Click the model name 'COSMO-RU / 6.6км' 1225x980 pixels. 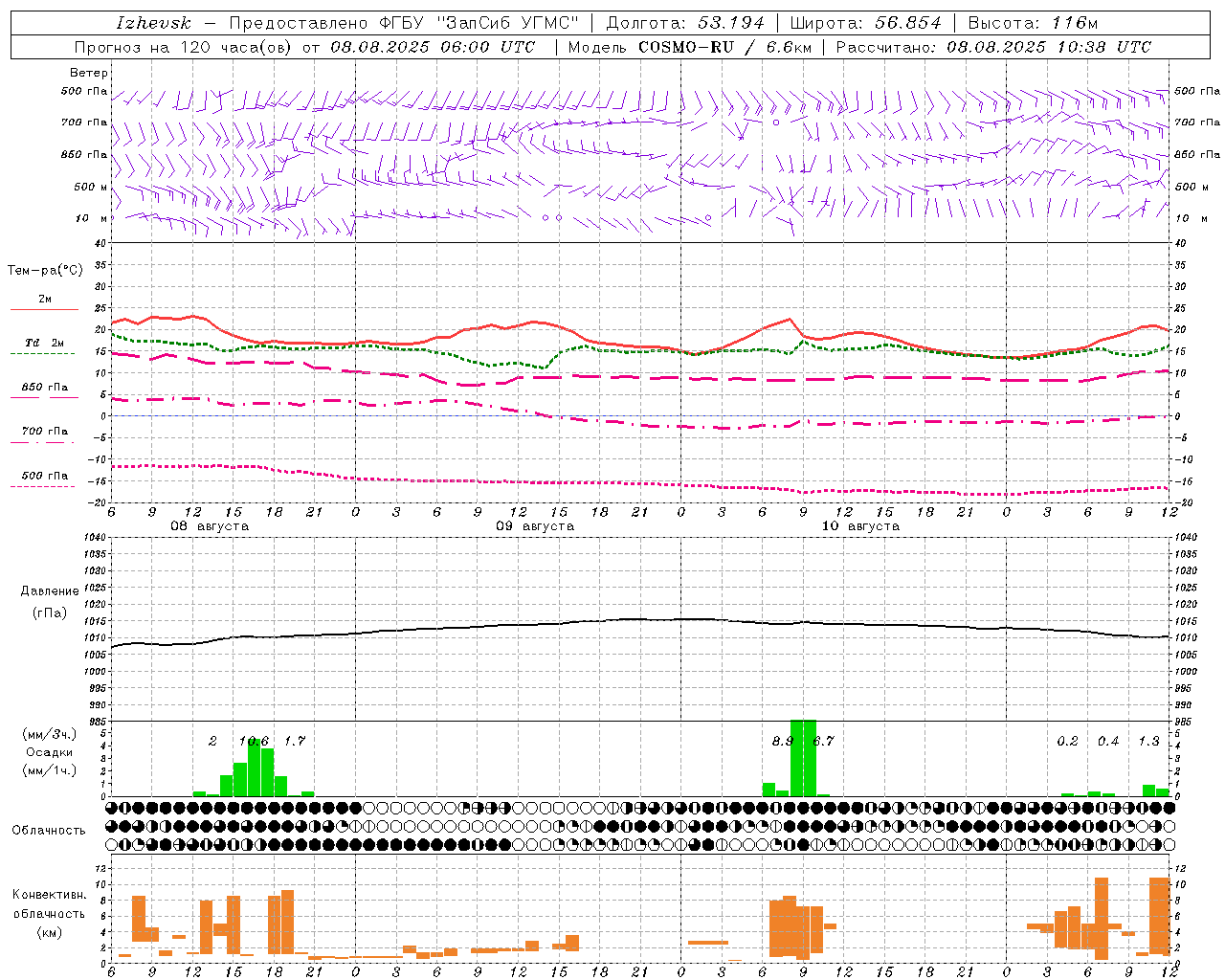tap(724, 47)
